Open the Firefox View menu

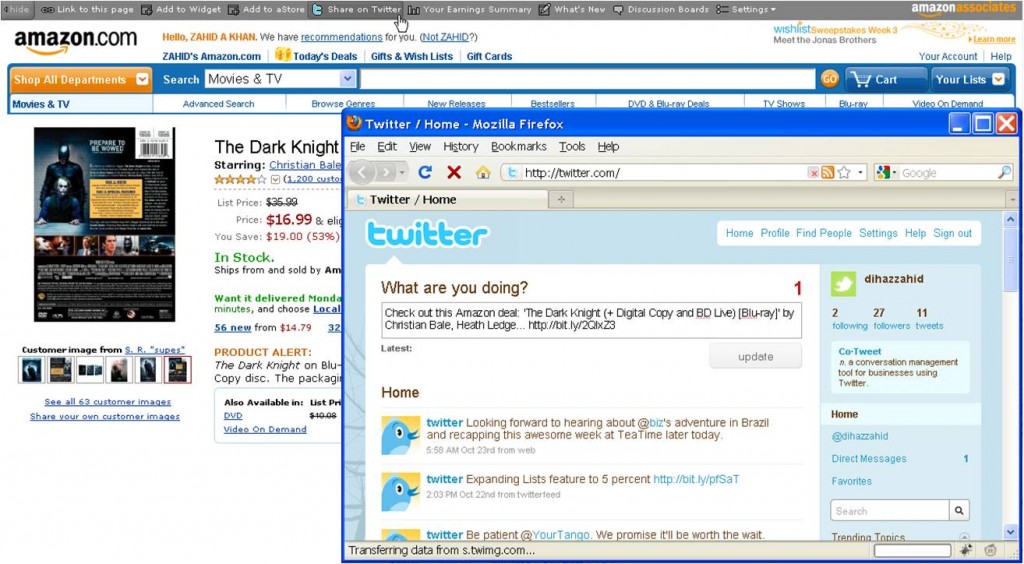coord(420,147)
